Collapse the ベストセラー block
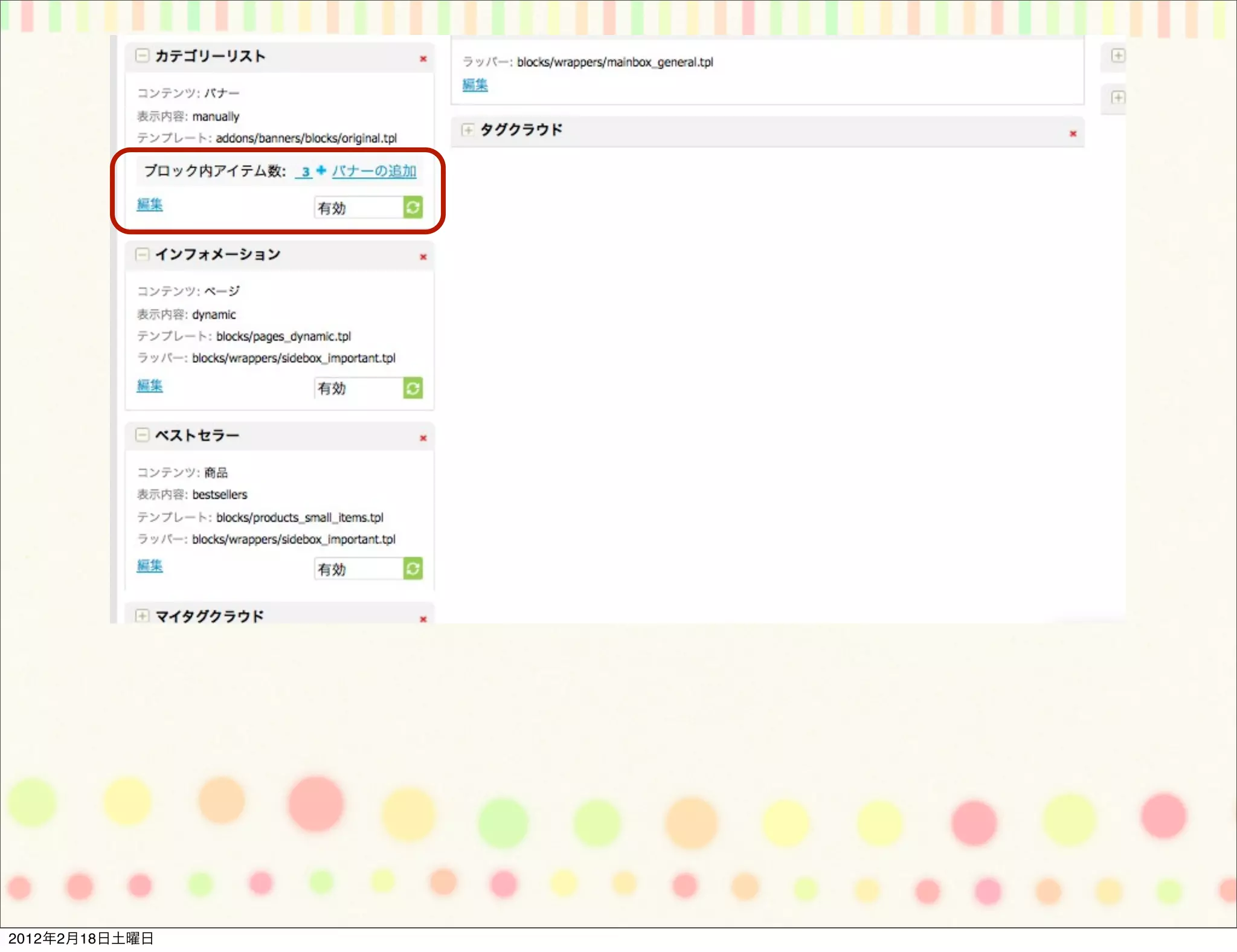The image size is (1237, 952). (x=142, y=435)
